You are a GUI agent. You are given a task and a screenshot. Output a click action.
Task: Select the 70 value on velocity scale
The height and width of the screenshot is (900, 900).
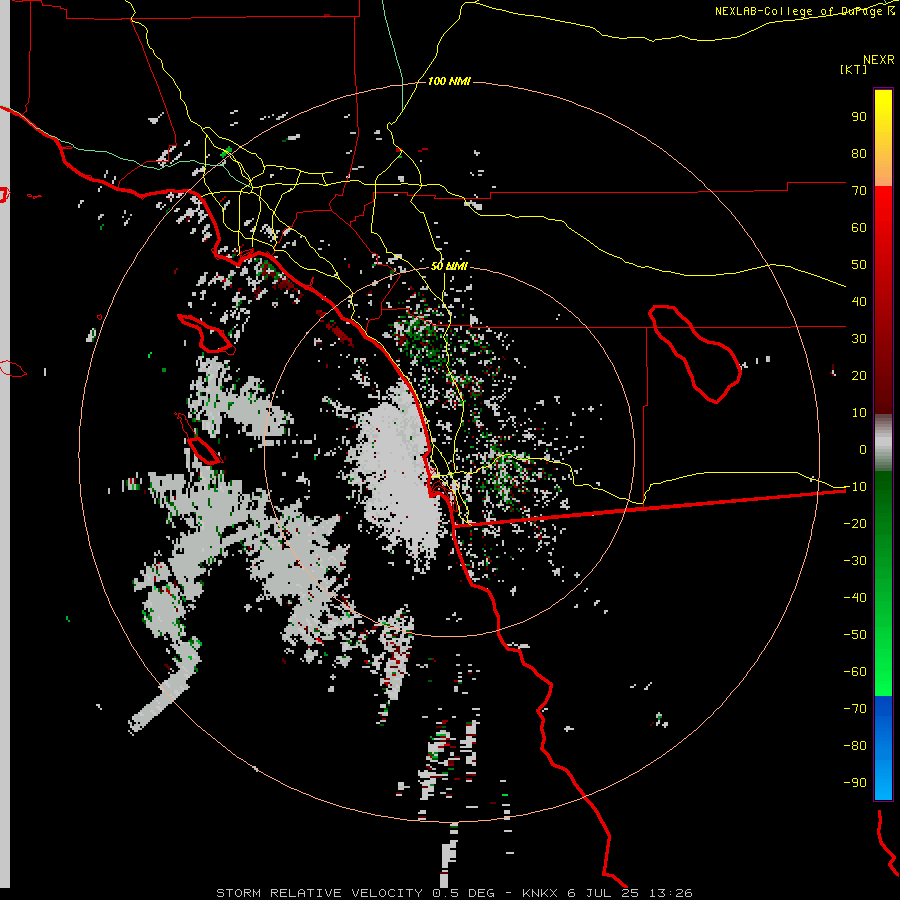click(859, 191)
